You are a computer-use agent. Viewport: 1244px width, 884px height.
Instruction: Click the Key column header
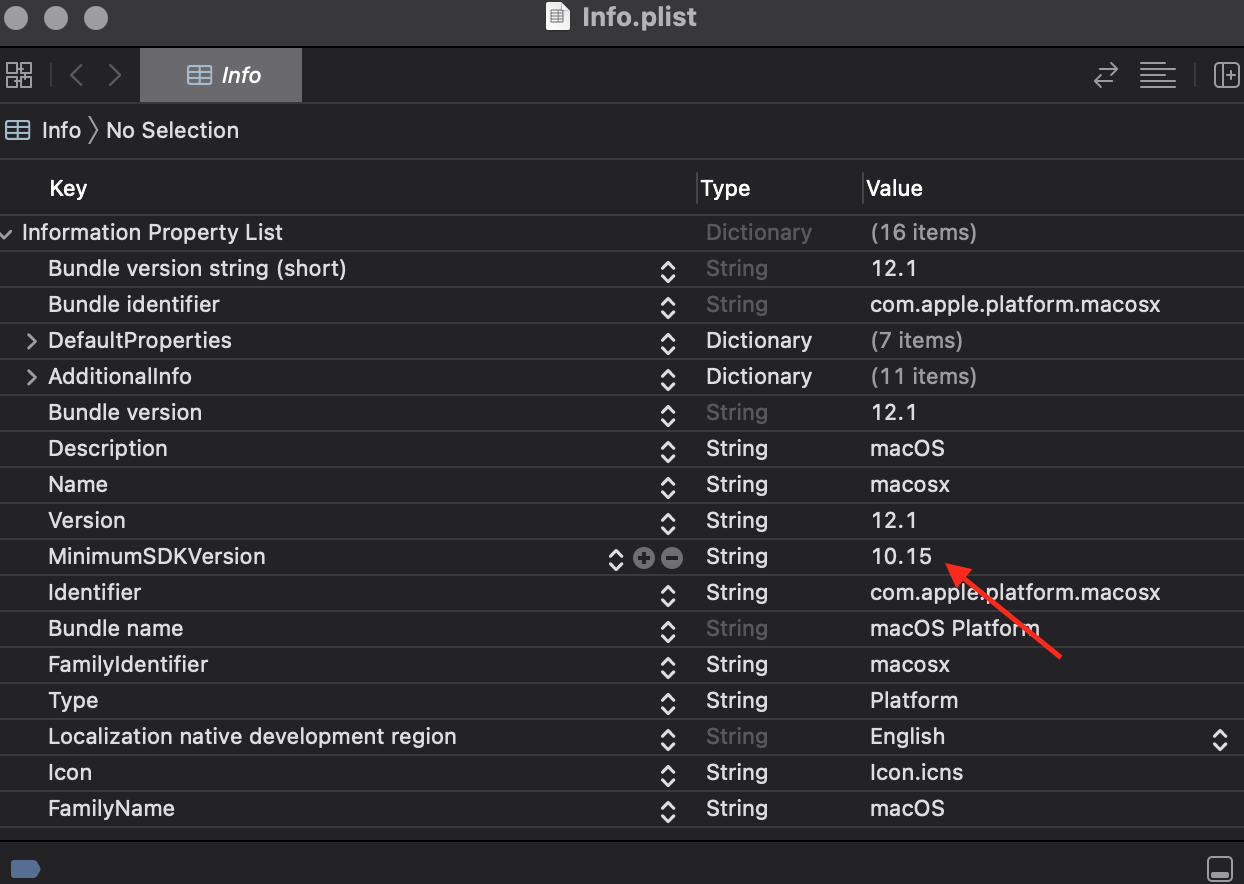tap(68, 188)
